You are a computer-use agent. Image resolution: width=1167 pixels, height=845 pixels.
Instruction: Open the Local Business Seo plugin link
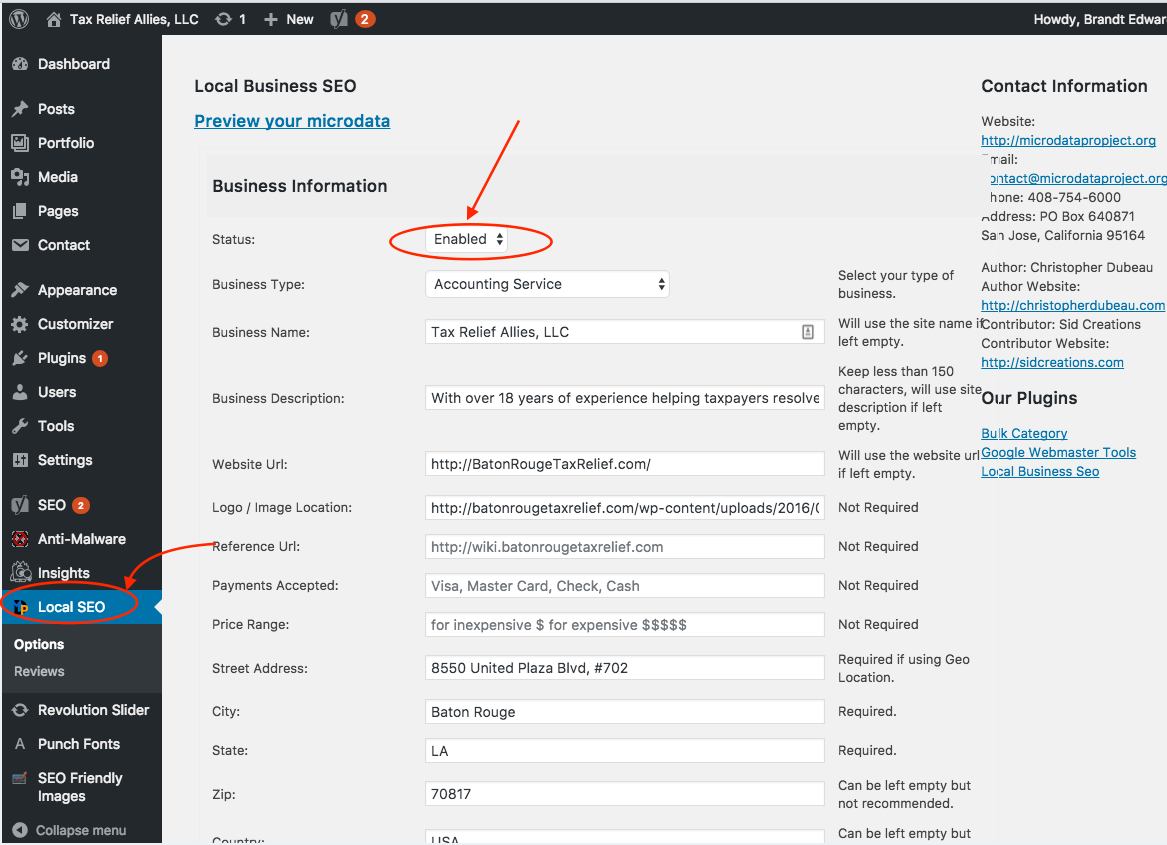tap(1040, 471)
